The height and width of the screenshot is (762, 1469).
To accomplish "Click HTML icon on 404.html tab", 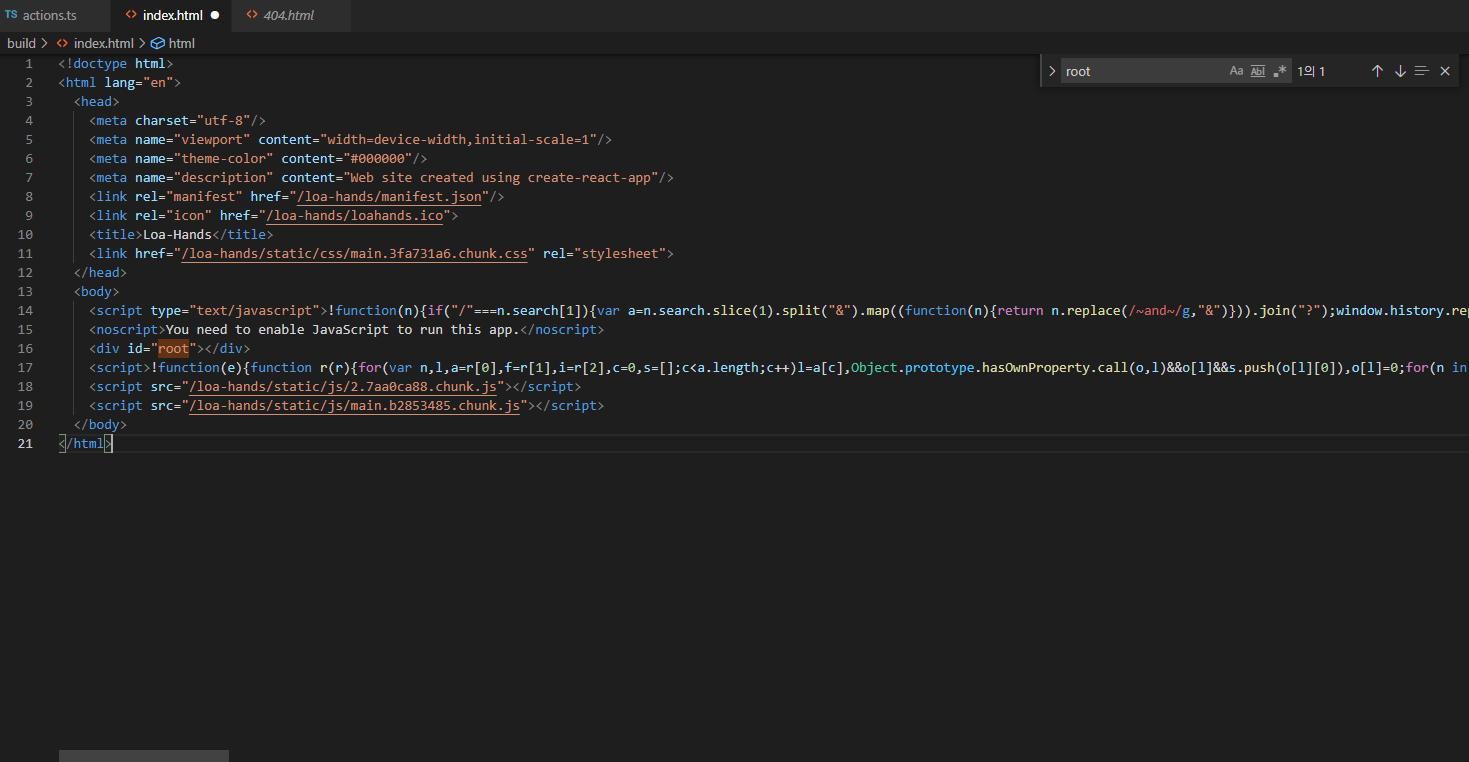I will (x=252, y=15).
